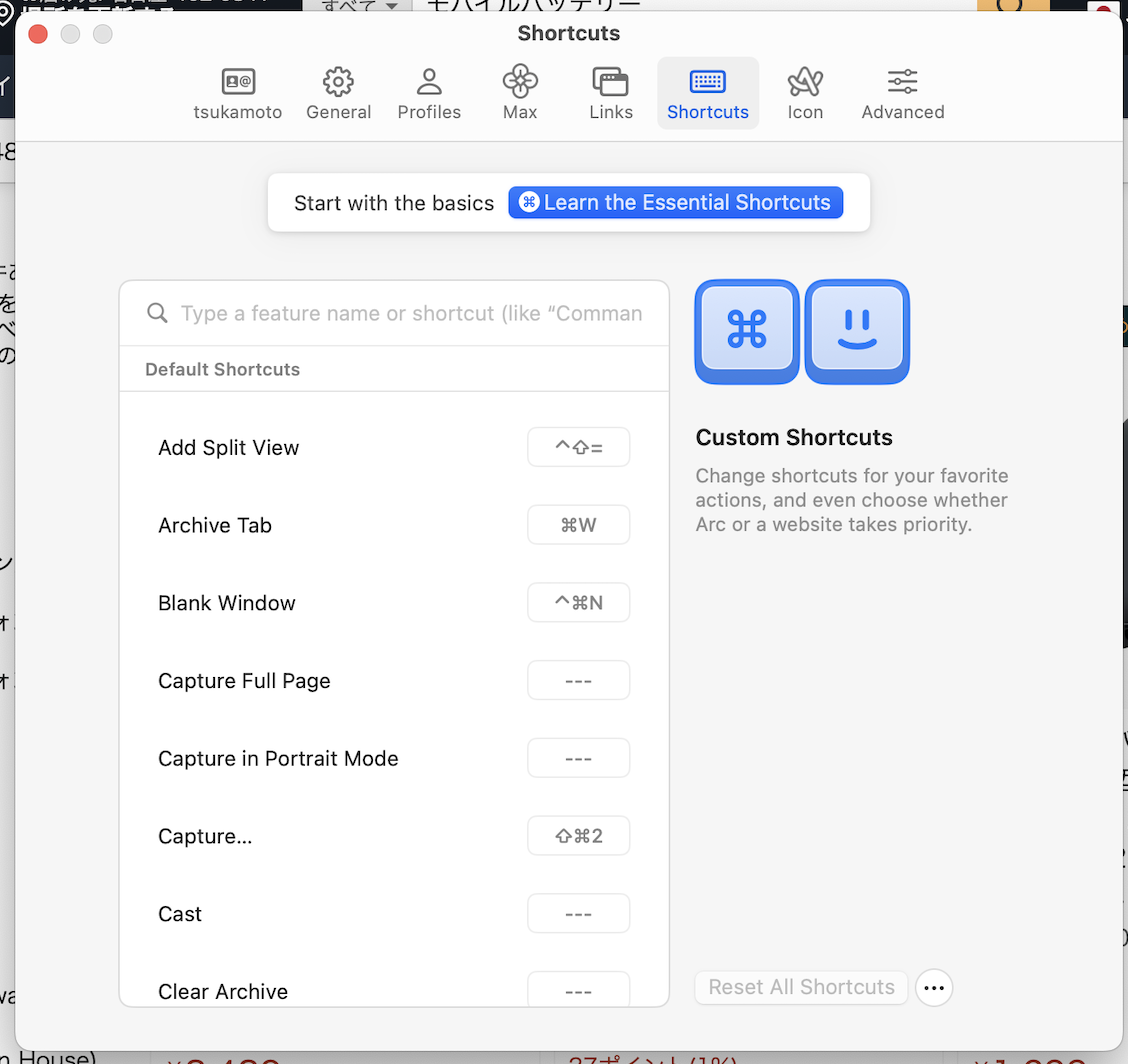Set a shortcut for Capture Full Page
Screen dimensions: 1128x1064
point(578,681)
